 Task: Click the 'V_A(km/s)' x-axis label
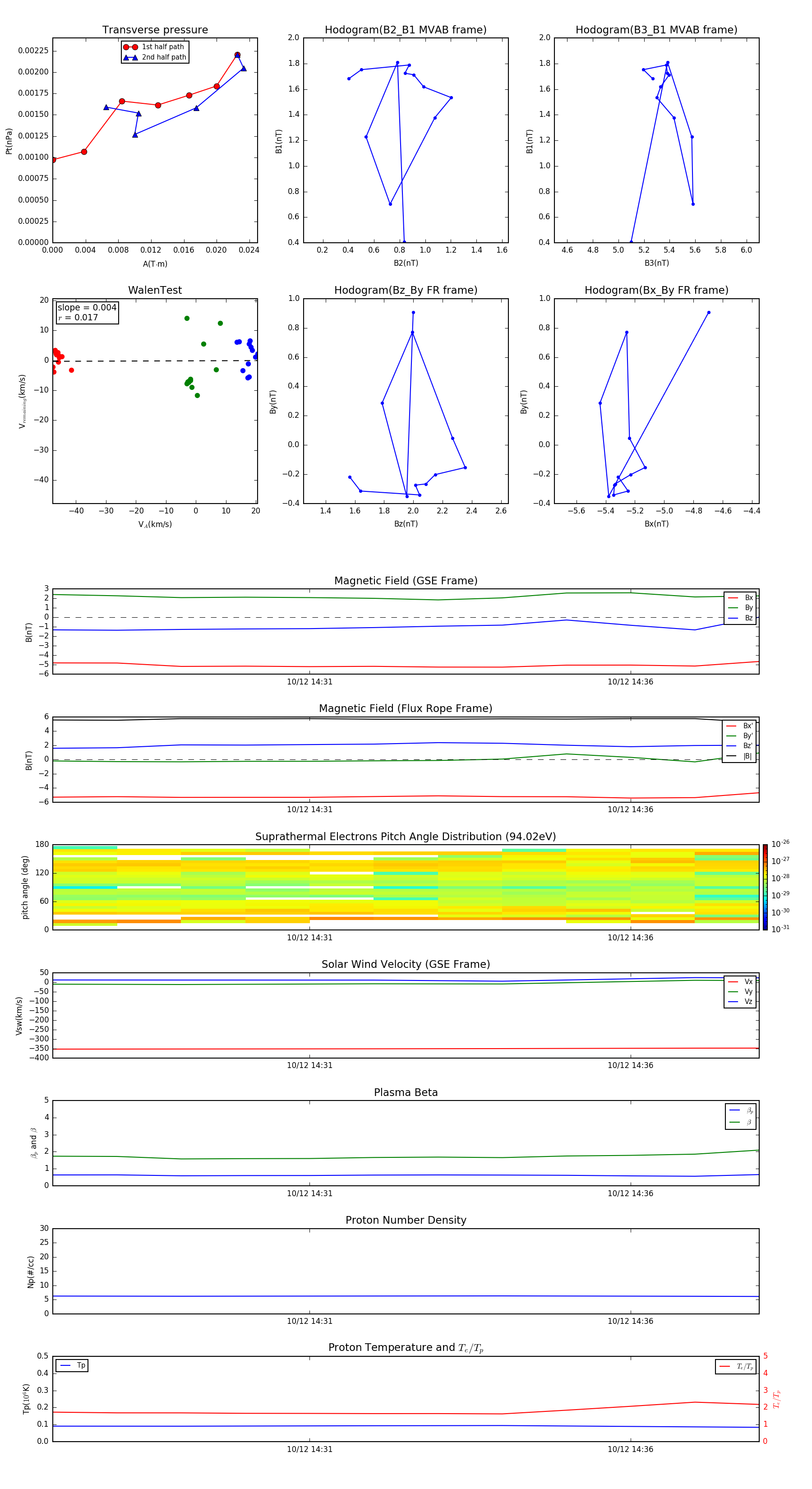click(155, 524)
